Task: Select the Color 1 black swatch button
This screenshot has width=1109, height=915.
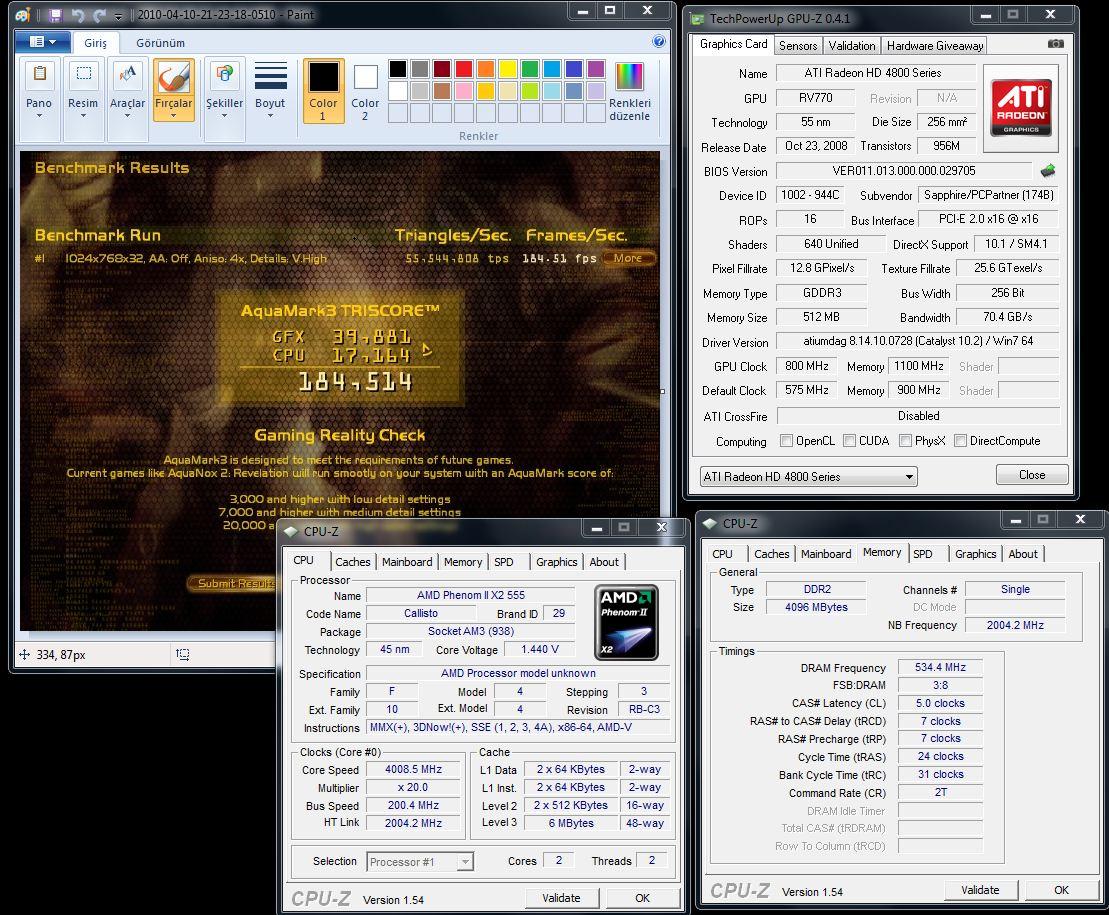Action: (323, 91)
